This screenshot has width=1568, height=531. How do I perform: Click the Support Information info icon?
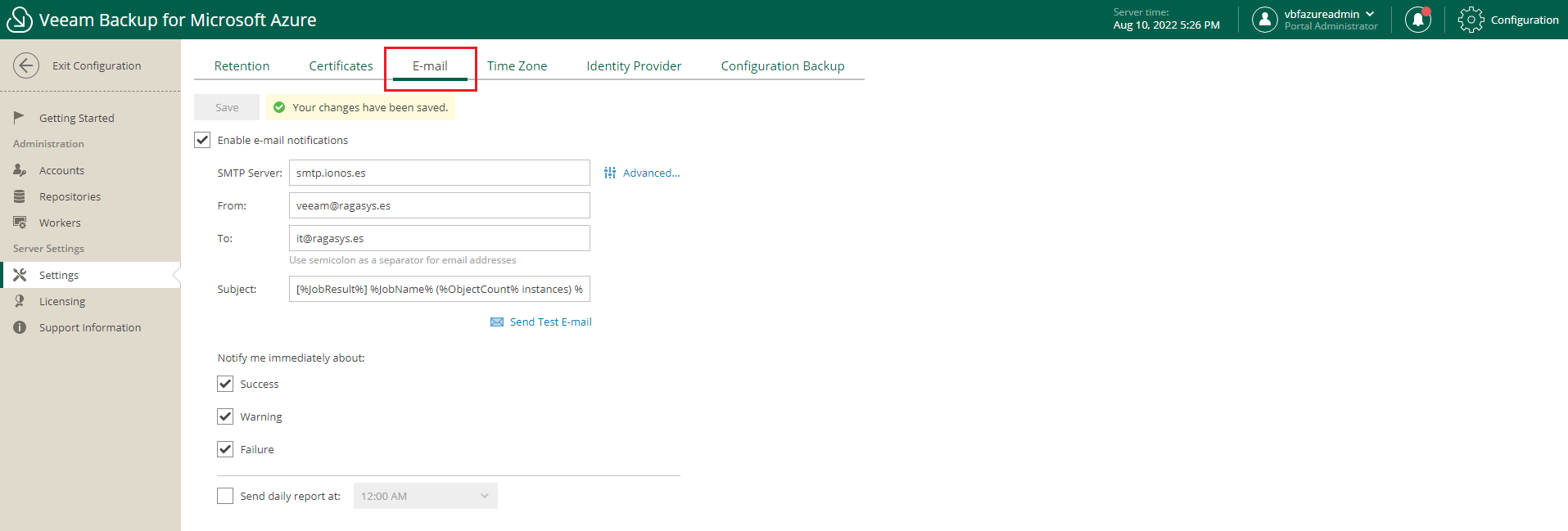tap(20, 327)
